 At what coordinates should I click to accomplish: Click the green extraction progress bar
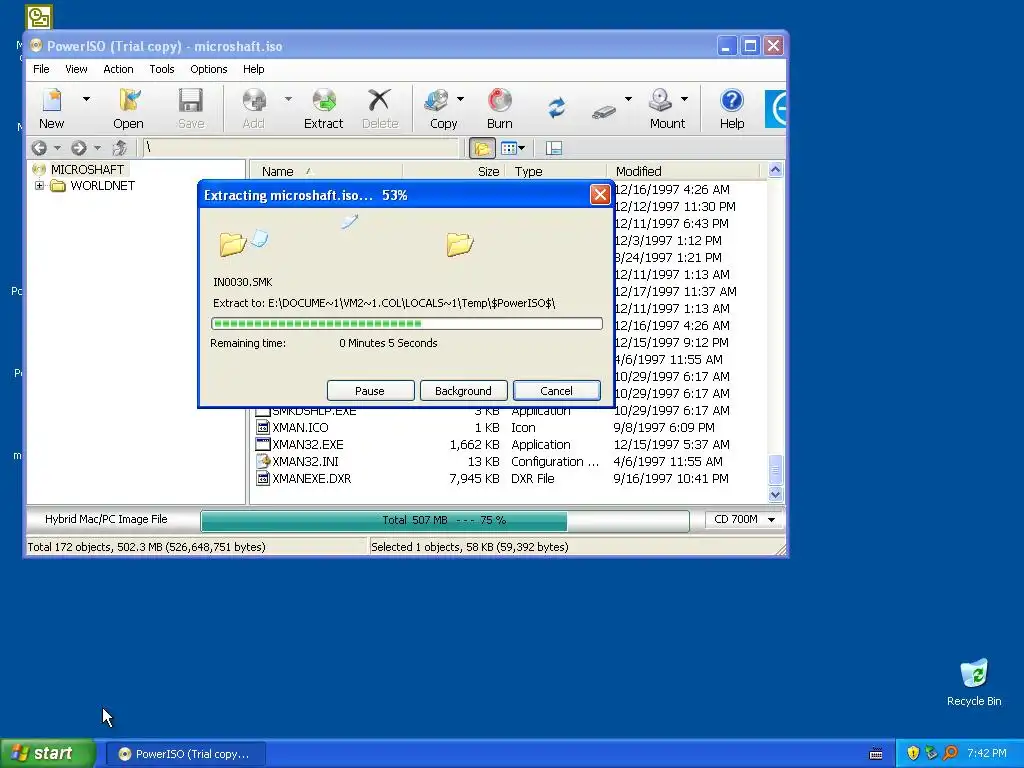click(x=406, y=323)
